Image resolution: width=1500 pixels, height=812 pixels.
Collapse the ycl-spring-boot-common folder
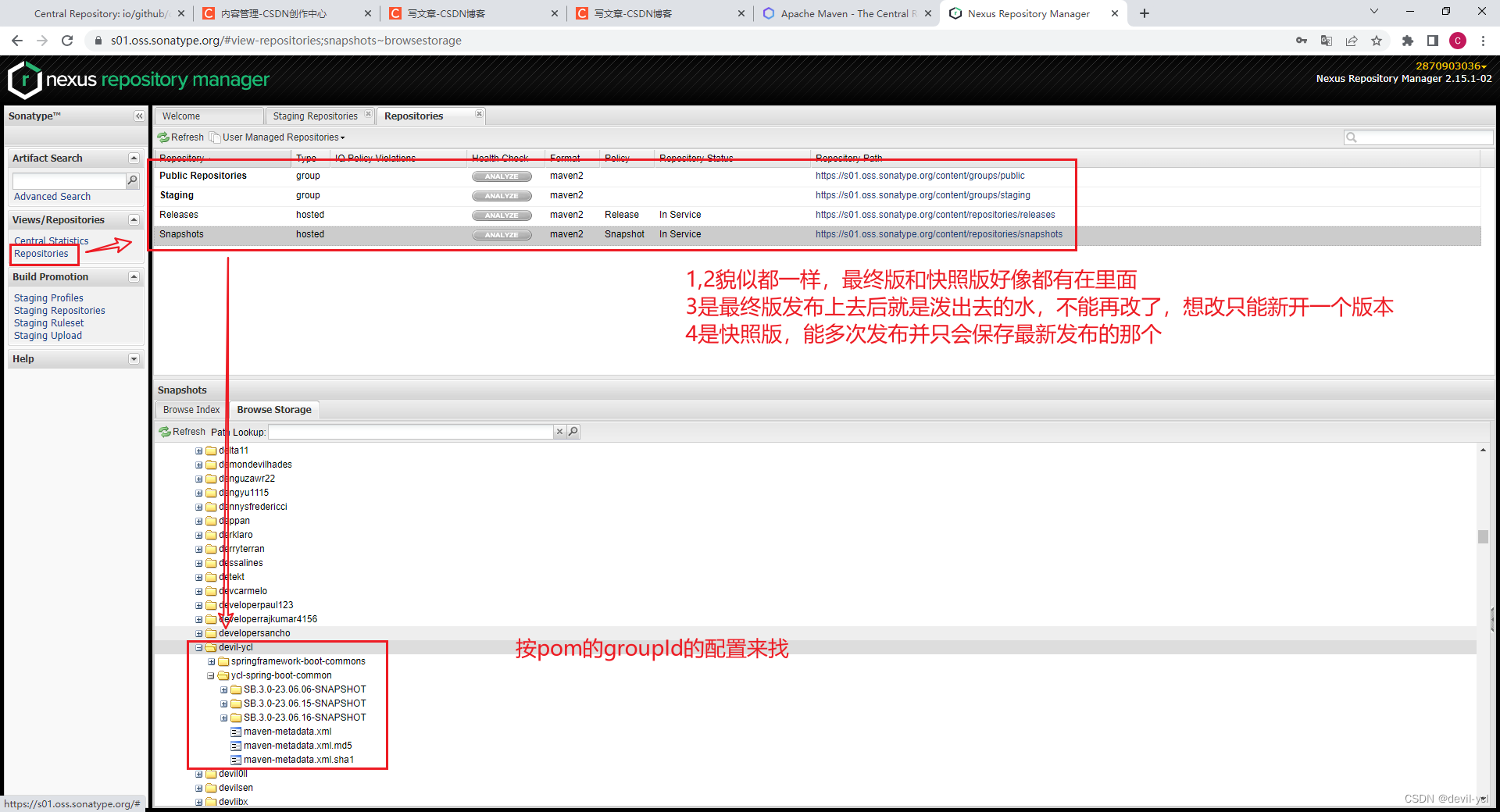[211, 675]
